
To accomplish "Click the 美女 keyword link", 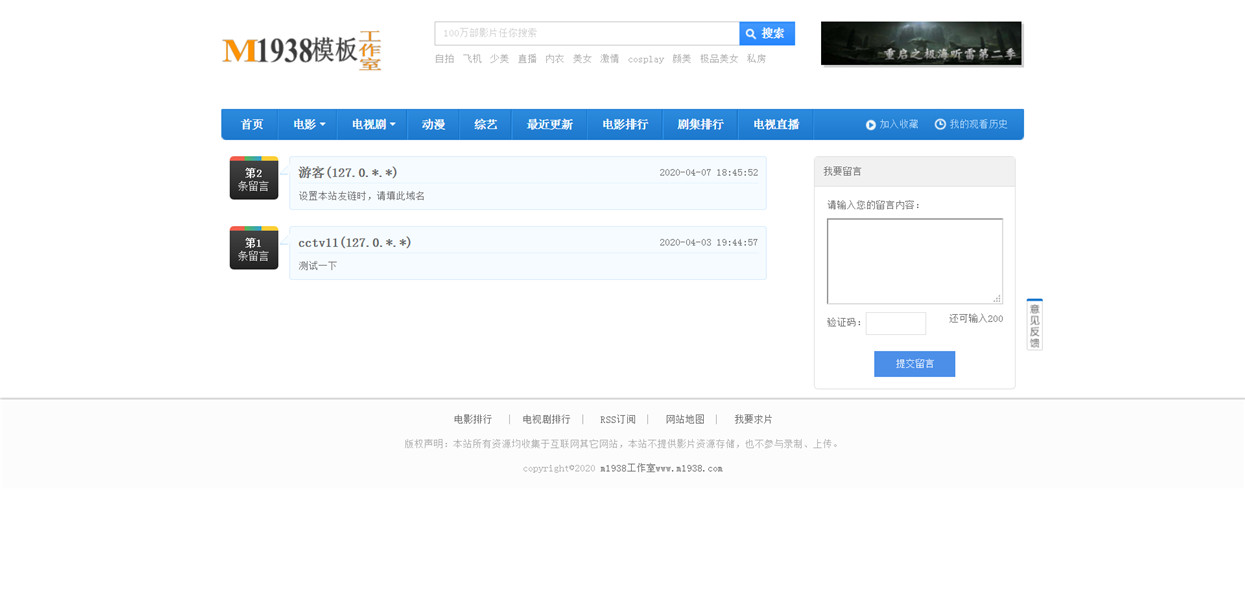I will pyautogui.click(x=582, y=59).
